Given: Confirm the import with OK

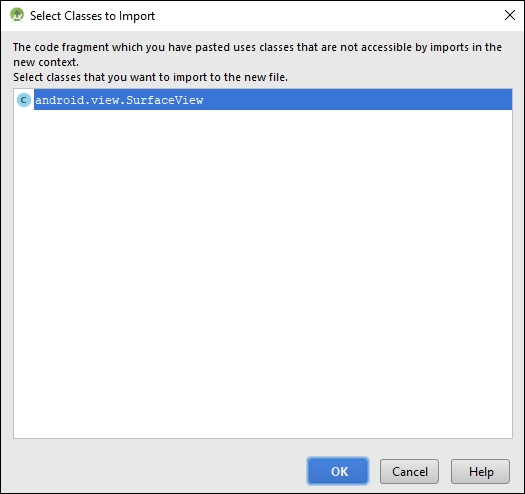Looking at the screenshot, I should 338,471.
